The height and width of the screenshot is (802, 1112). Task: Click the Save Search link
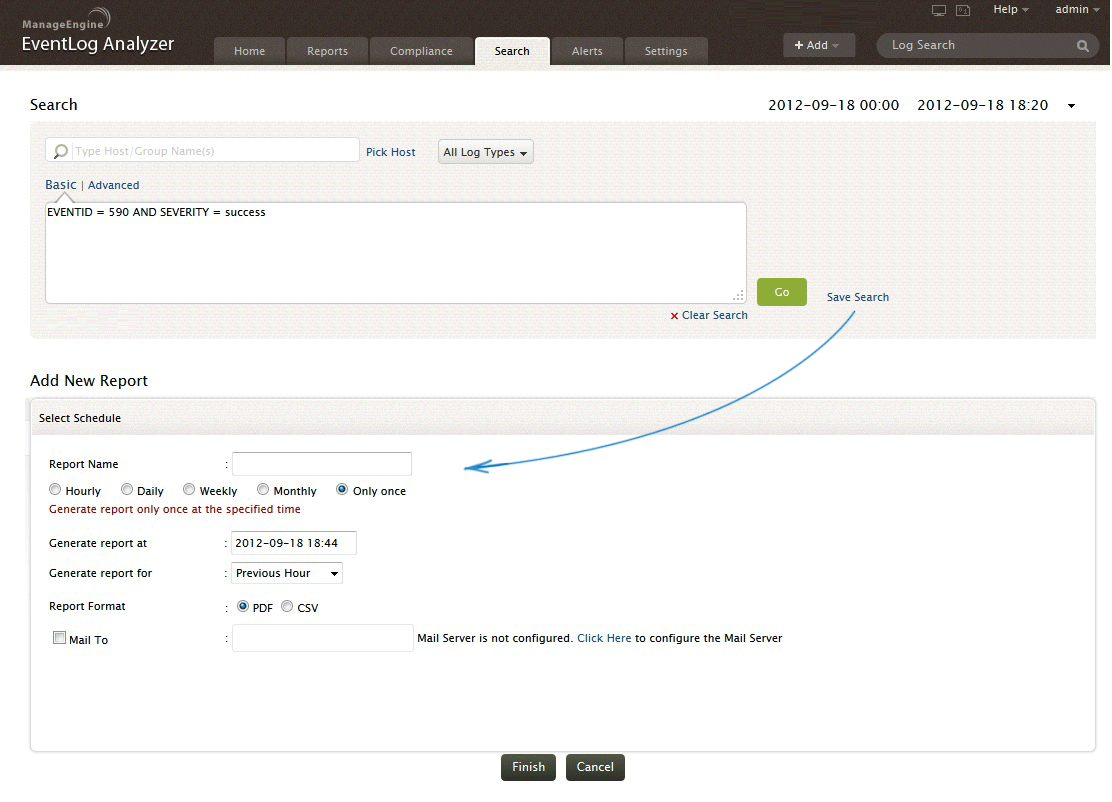pyautogui.click(x=857, y=297)
